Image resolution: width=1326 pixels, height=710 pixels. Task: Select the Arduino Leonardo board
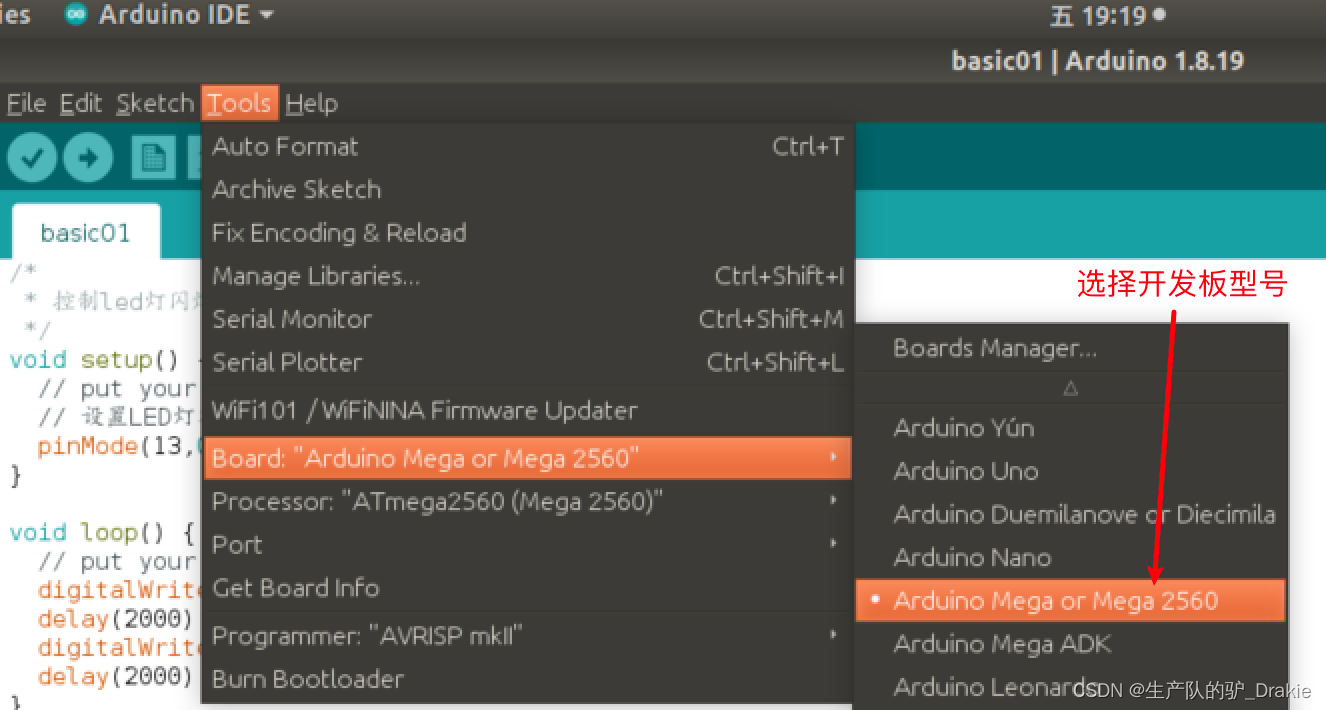point(1071,686)
